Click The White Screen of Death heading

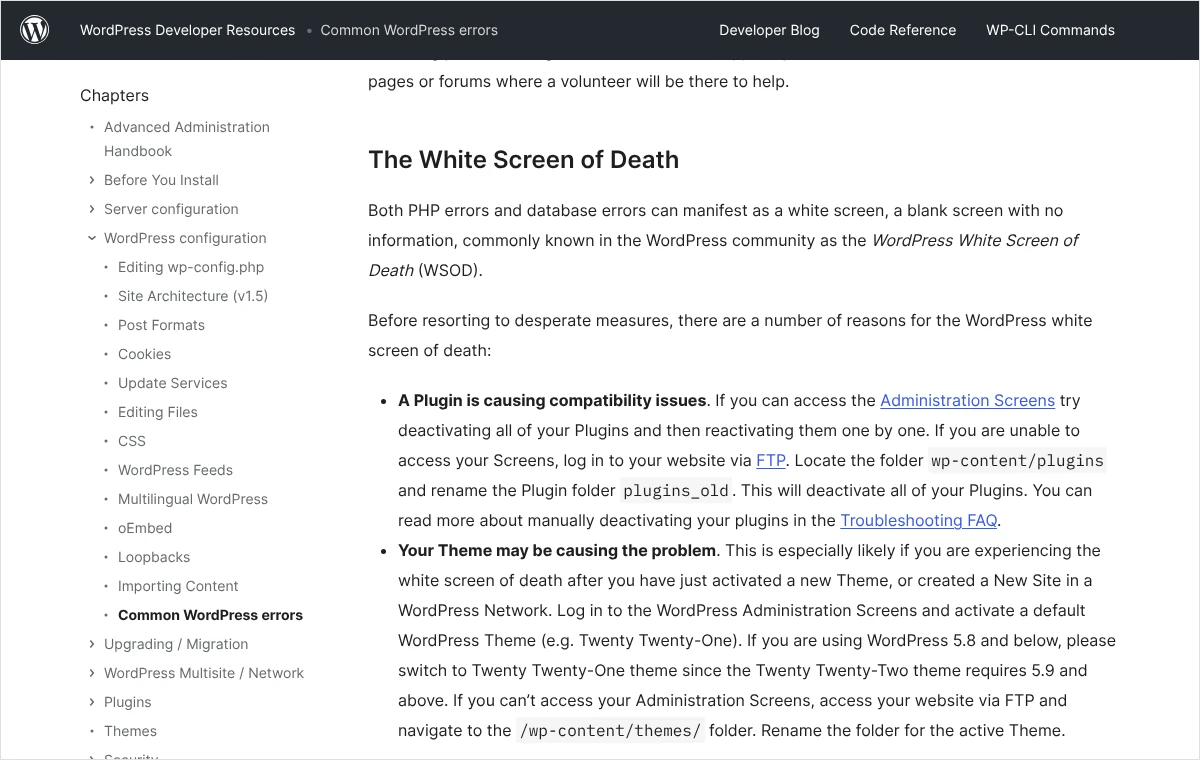tap(523, 160)
